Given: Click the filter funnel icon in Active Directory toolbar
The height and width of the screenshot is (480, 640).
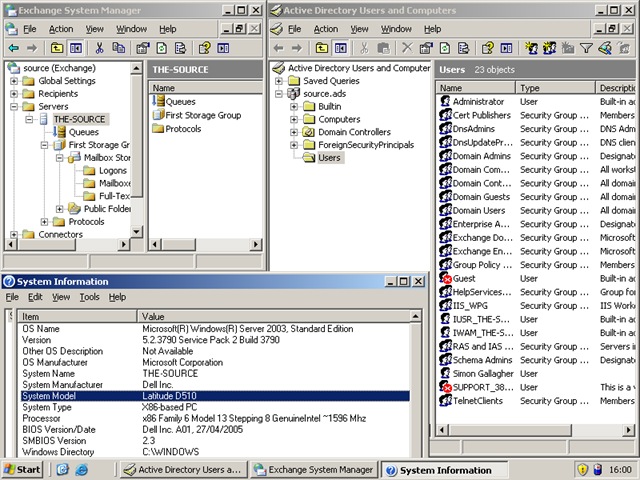Looking at the screenshot, I should (x=585, y=47).
